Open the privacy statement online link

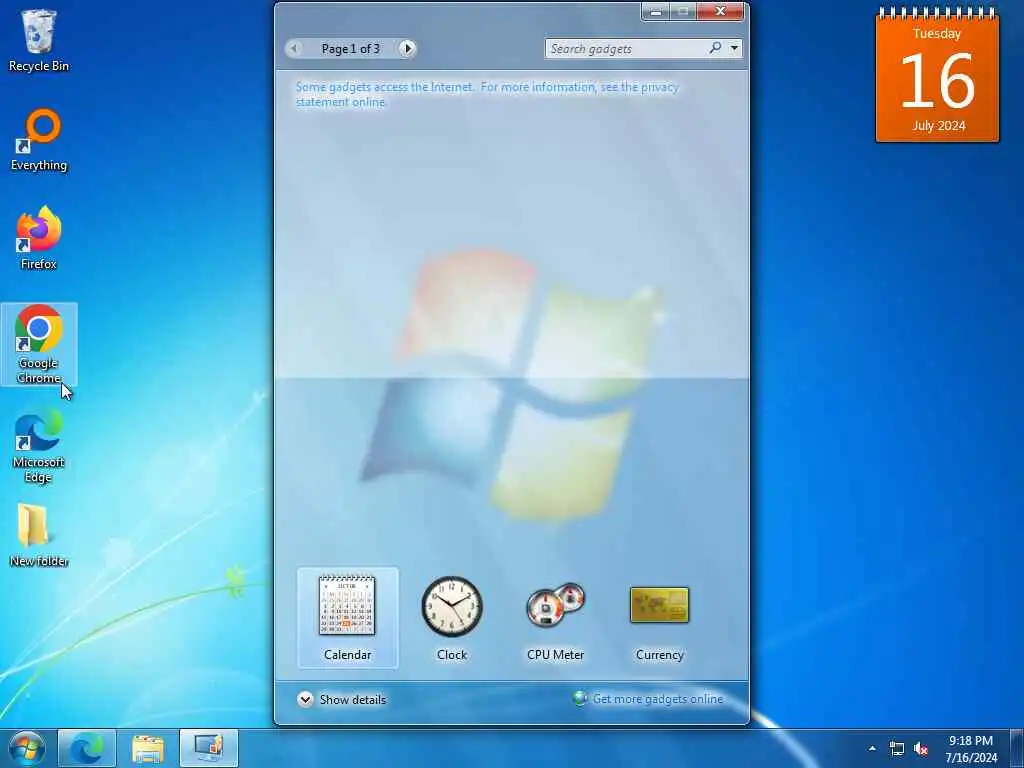coord(487,95)
